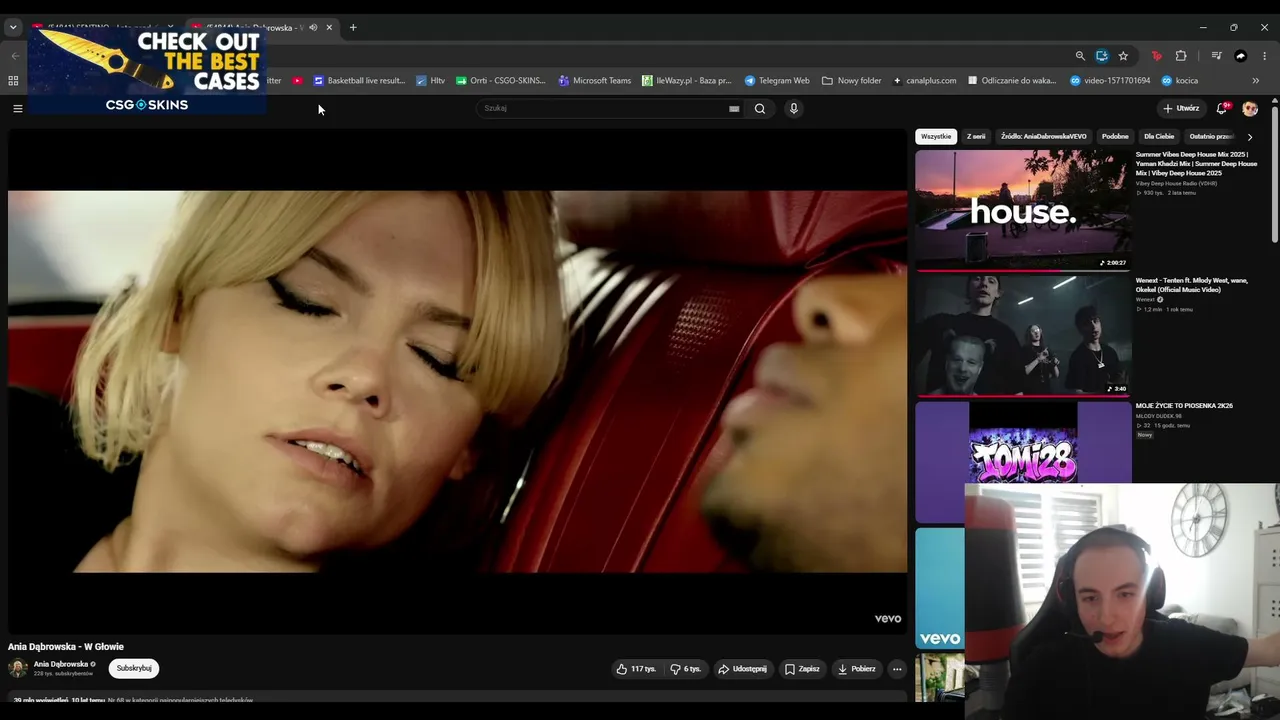
Task: Open the canalplus.com bookmark
Action: (x=925, y=81)
